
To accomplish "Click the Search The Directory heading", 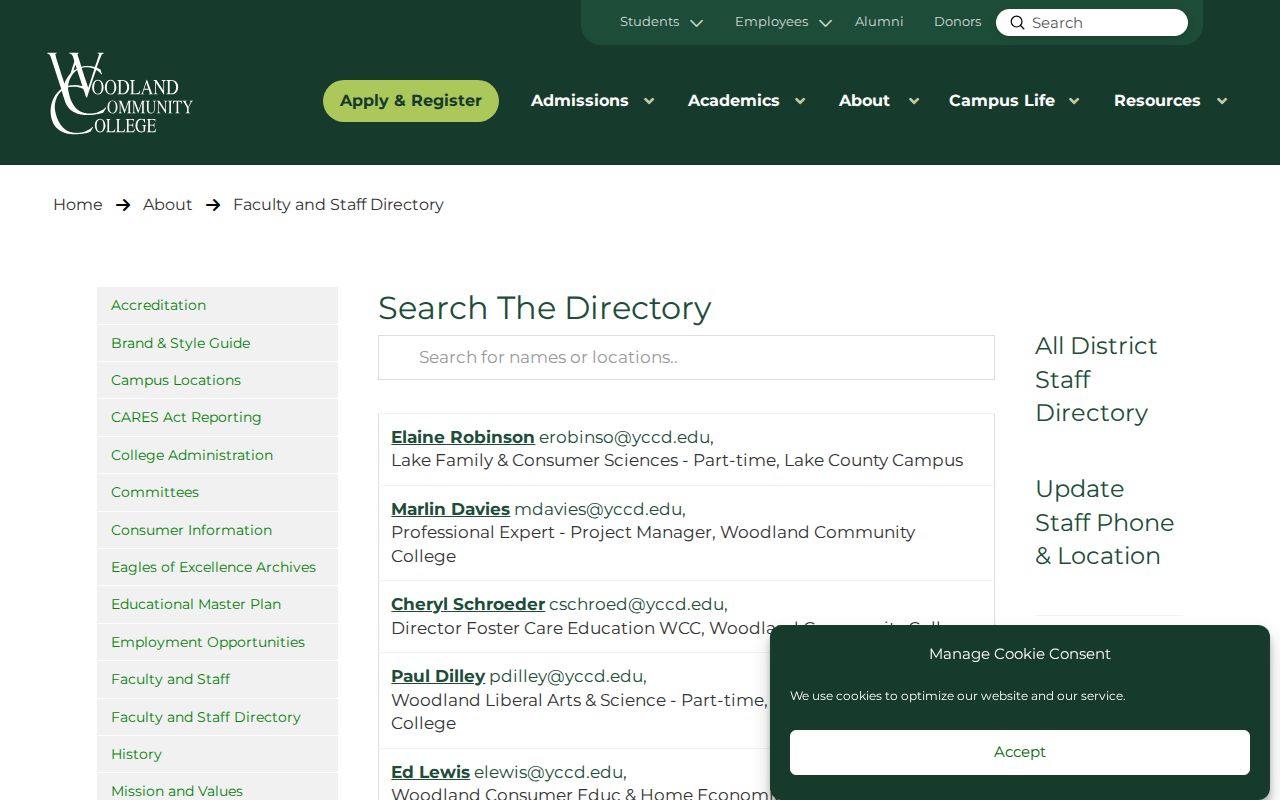I will 544,308.
